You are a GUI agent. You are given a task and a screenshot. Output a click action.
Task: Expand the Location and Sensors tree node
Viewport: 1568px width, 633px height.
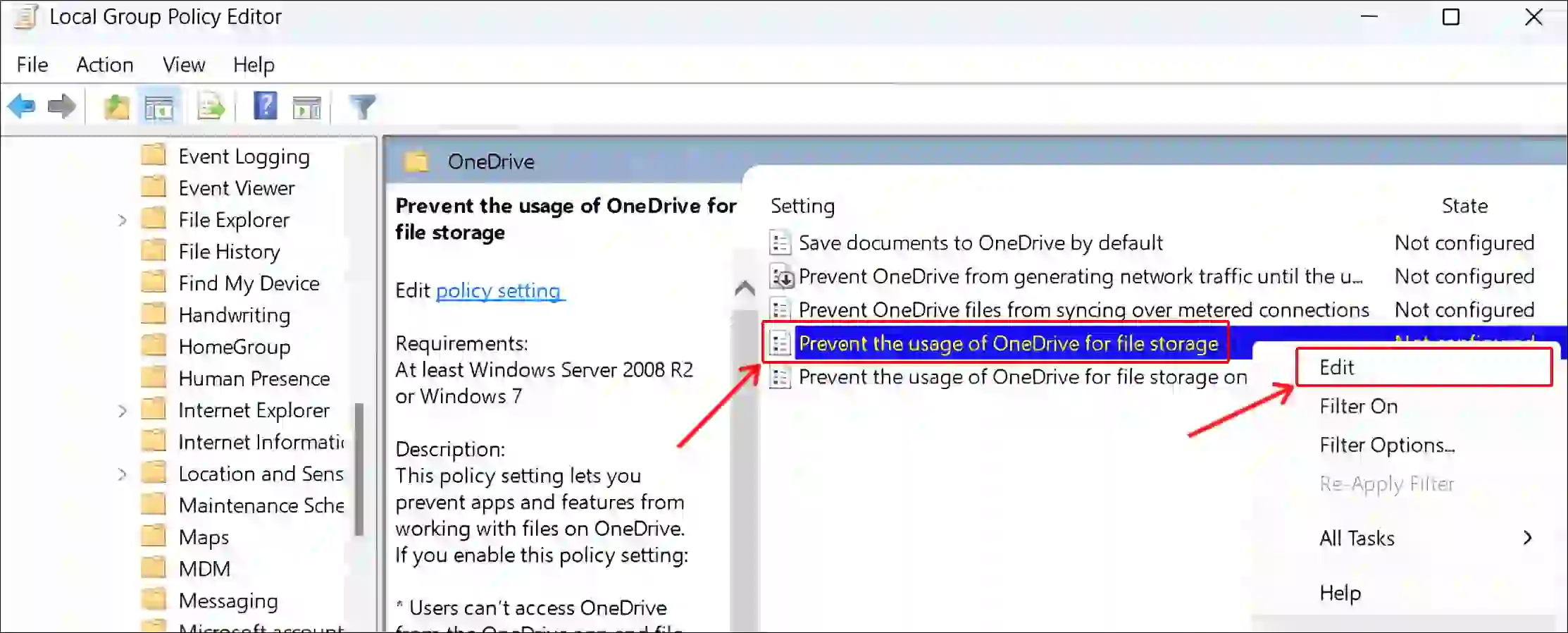[x=122, y=474]
